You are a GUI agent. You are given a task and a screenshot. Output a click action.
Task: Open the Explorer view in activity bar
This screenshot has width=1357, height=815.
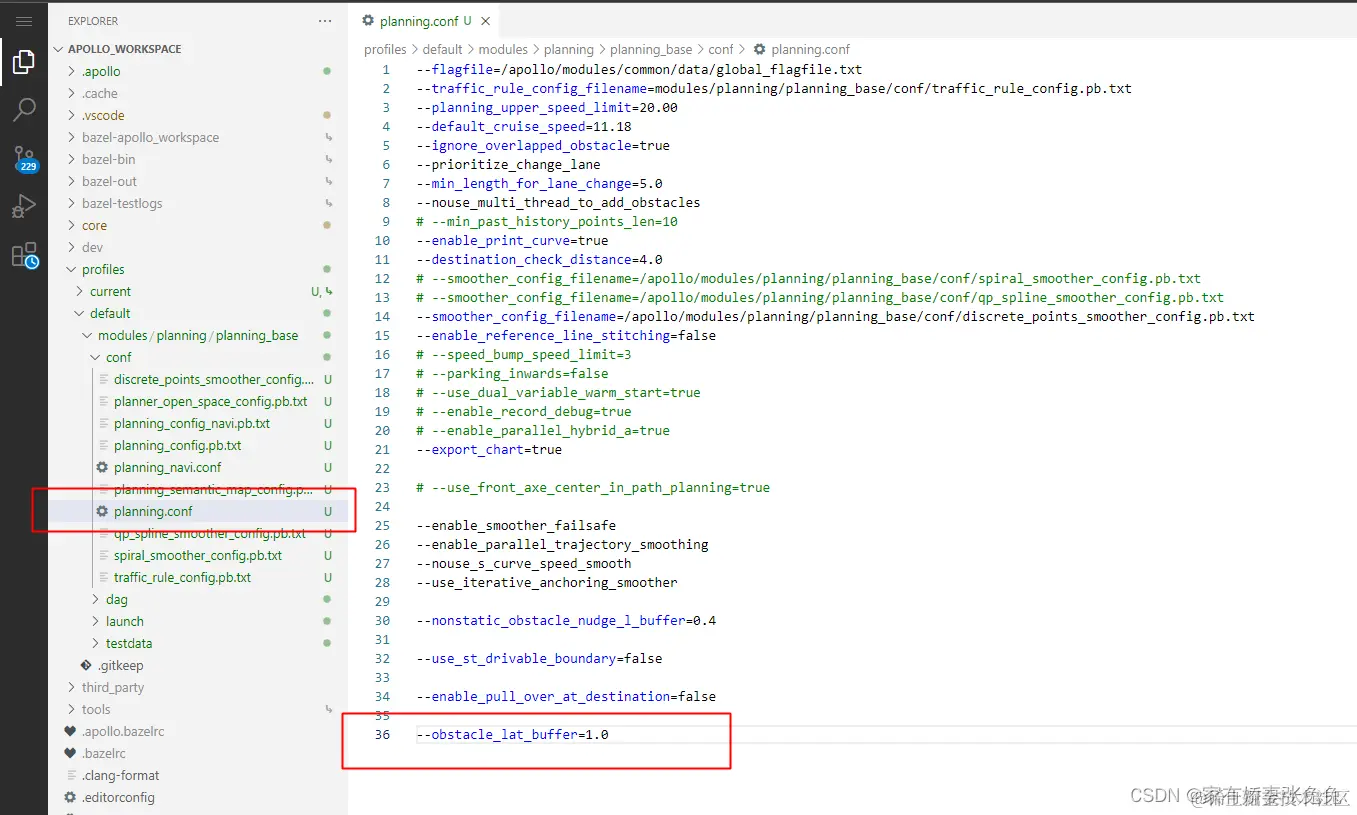[x=24, y=63]
